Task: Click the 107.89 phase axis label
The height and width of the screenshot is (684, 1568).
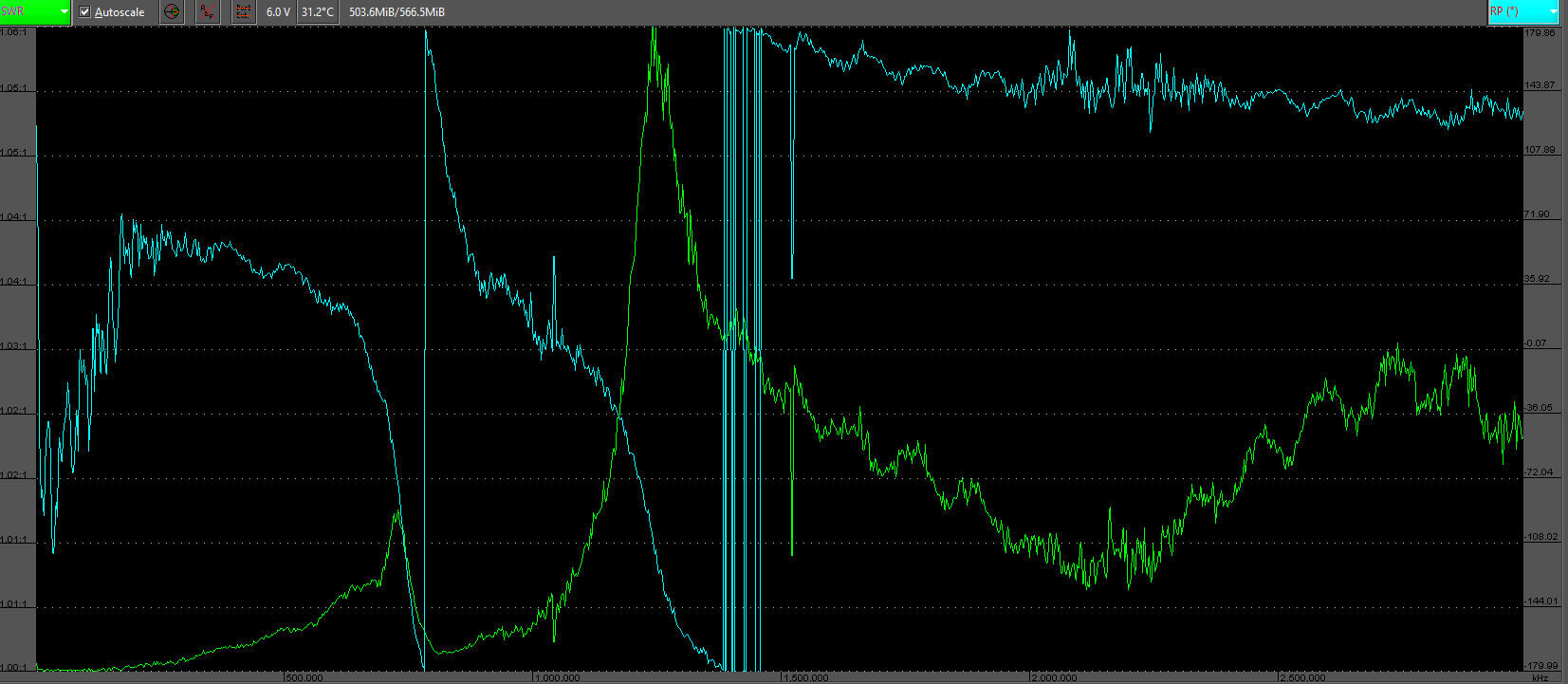Action: pyautogui.click(x=1540, y=150)
